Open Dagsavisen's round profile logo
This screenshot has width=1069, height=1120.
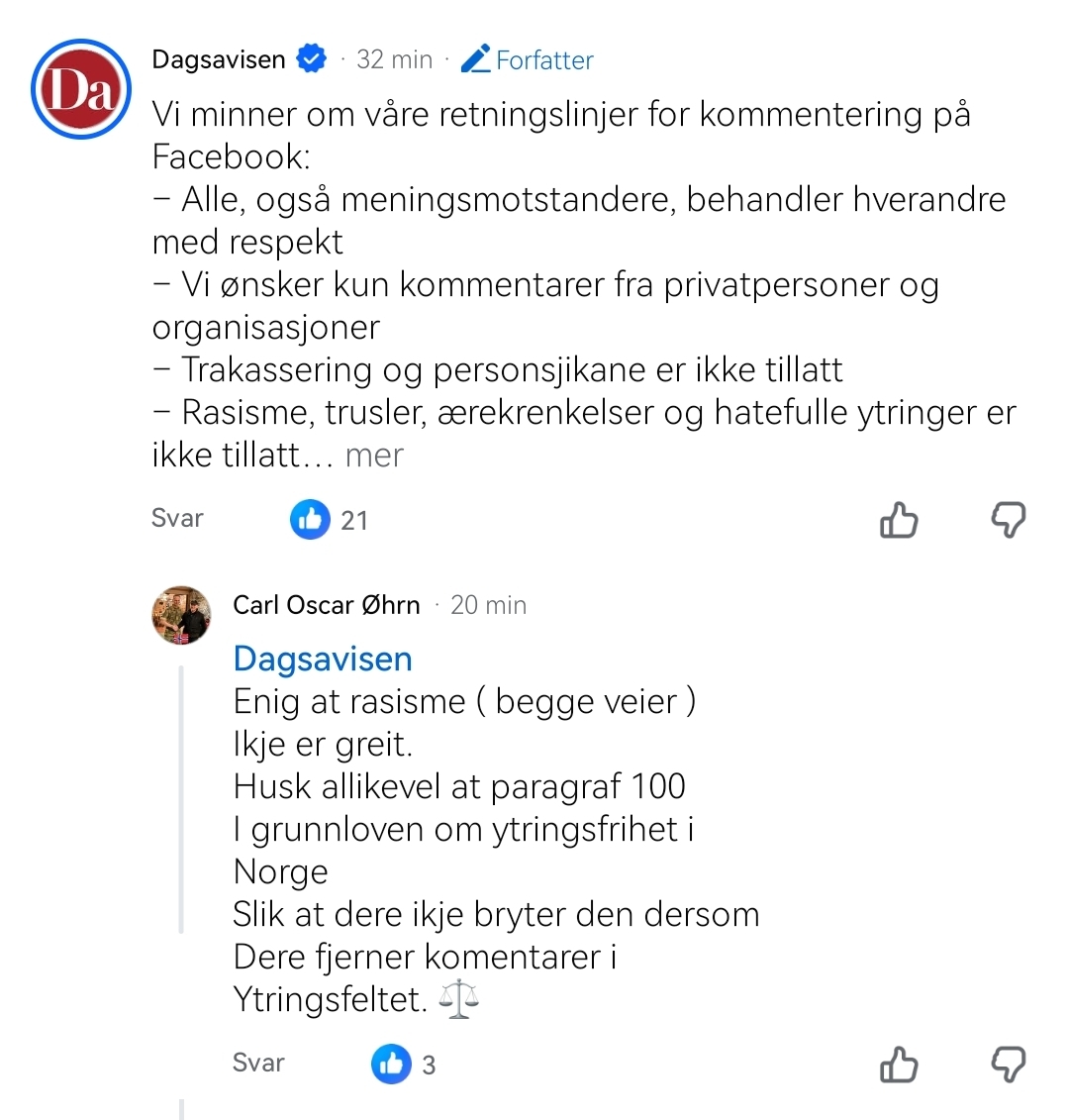point(81,89)
